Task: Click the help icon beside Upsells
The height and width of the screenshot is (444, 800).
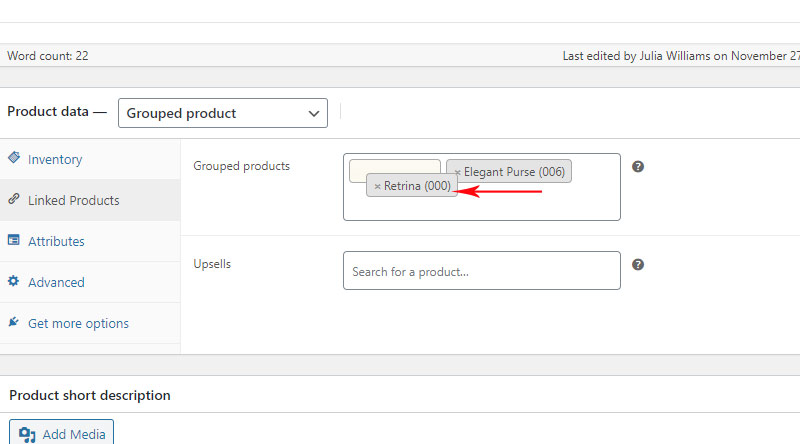Action: [638, 264]
